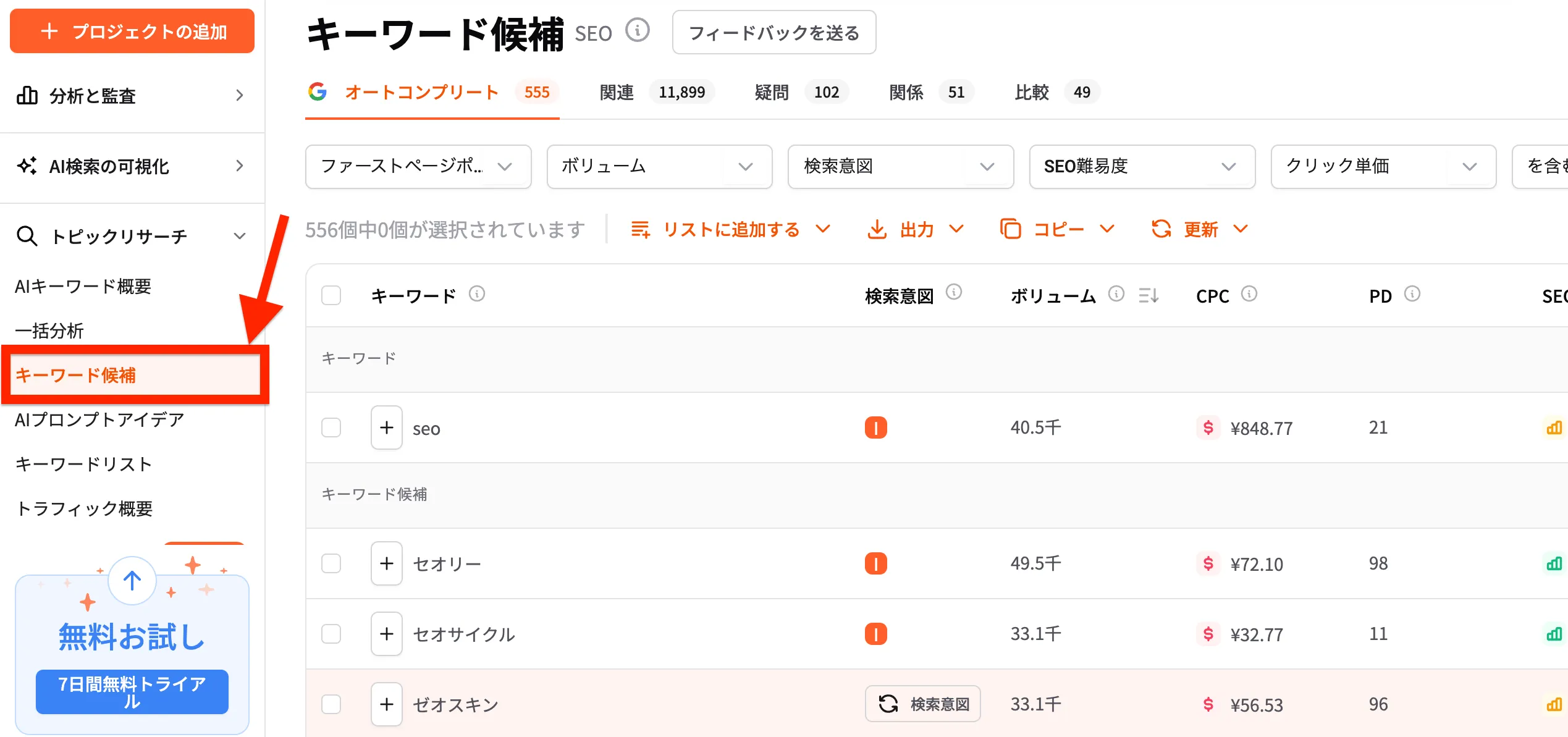
Task: Open キーワードリスト in the sidebar
Action: tap(84, 464)
